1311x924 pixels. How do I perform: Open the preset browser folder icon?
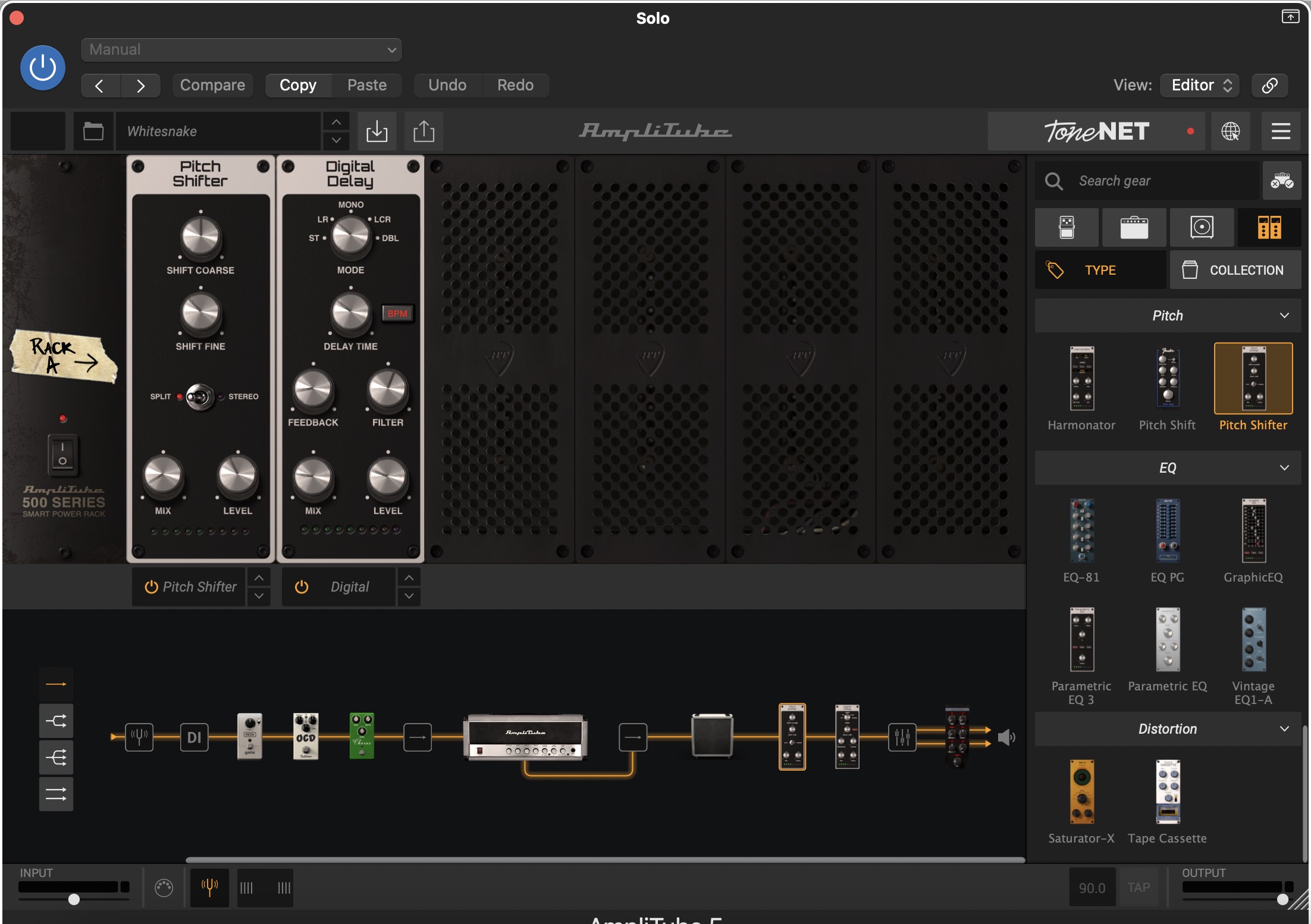pyautogui.click(x=93, y=131)
